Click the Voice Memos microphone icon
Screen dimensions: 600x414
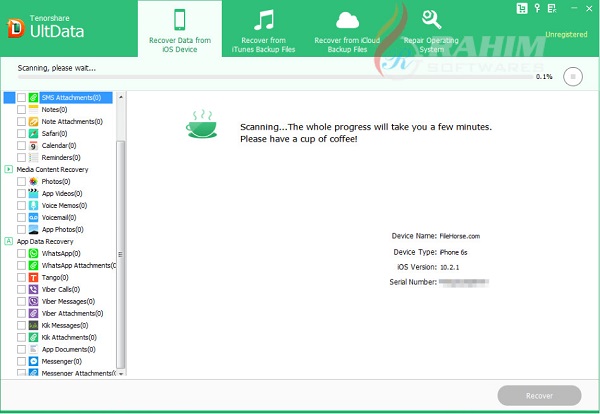pos(33,205)
